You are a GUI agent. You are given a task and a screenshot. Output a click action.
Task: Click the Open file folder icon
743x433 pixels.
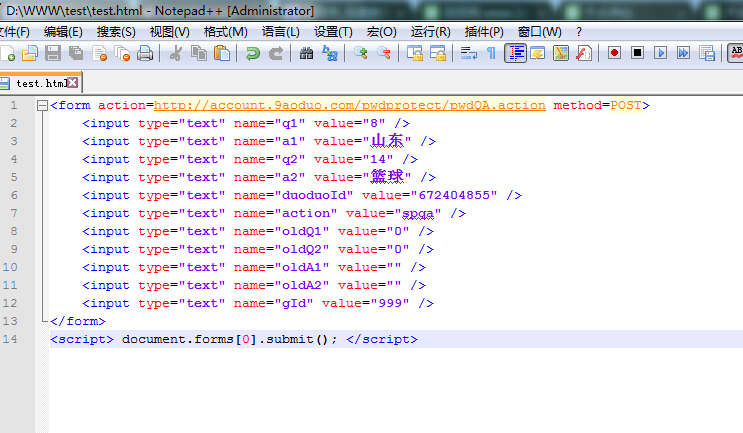point(30,53)
